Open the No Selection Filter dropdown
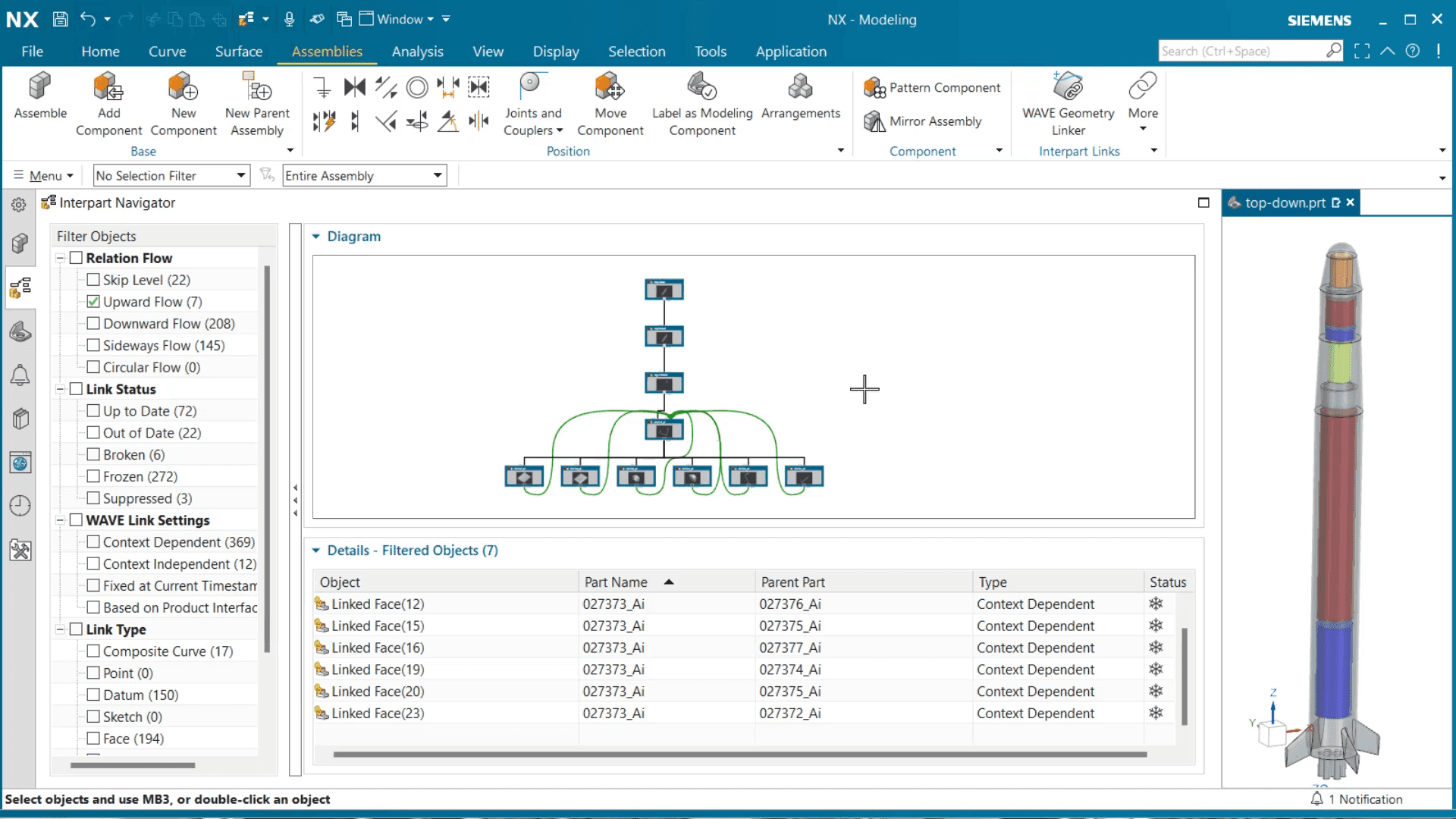The height and width of the screenshot is (819, 1456). coord(171,175)
